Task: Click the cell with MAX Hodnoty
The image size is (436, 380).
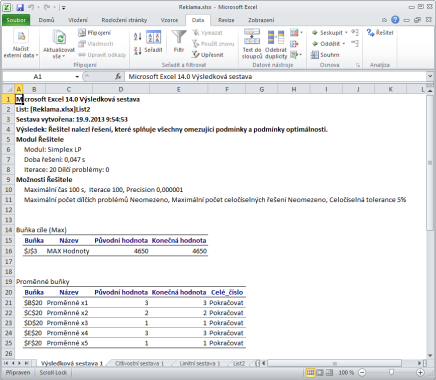Action: tap(68, 251)
